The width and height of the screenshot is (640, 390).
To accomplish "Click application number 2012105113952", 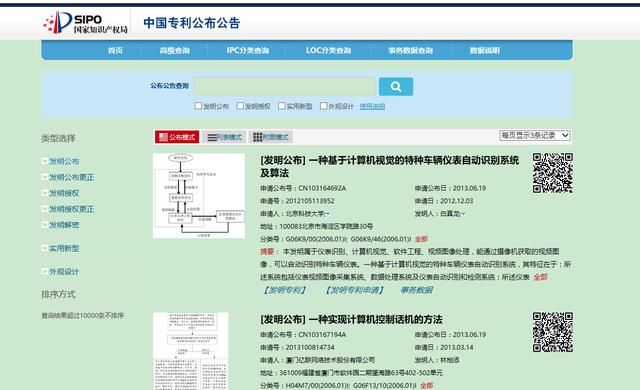I will pos(310,201).
